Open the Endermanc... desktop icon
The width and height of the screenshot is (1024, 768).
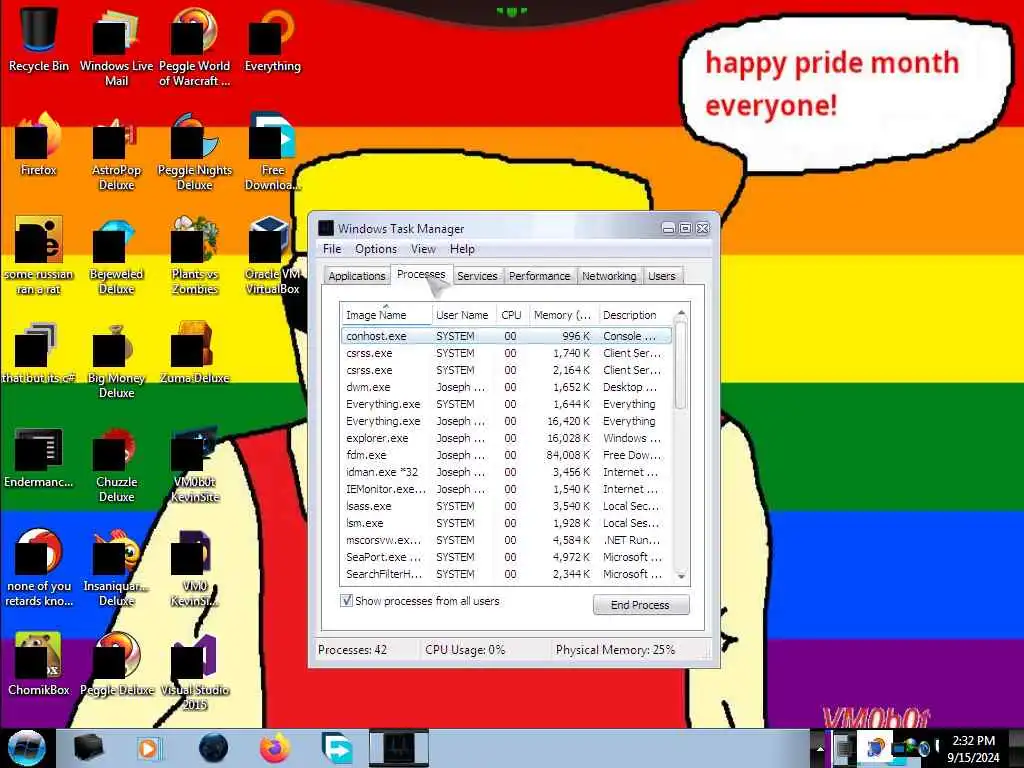39,457
